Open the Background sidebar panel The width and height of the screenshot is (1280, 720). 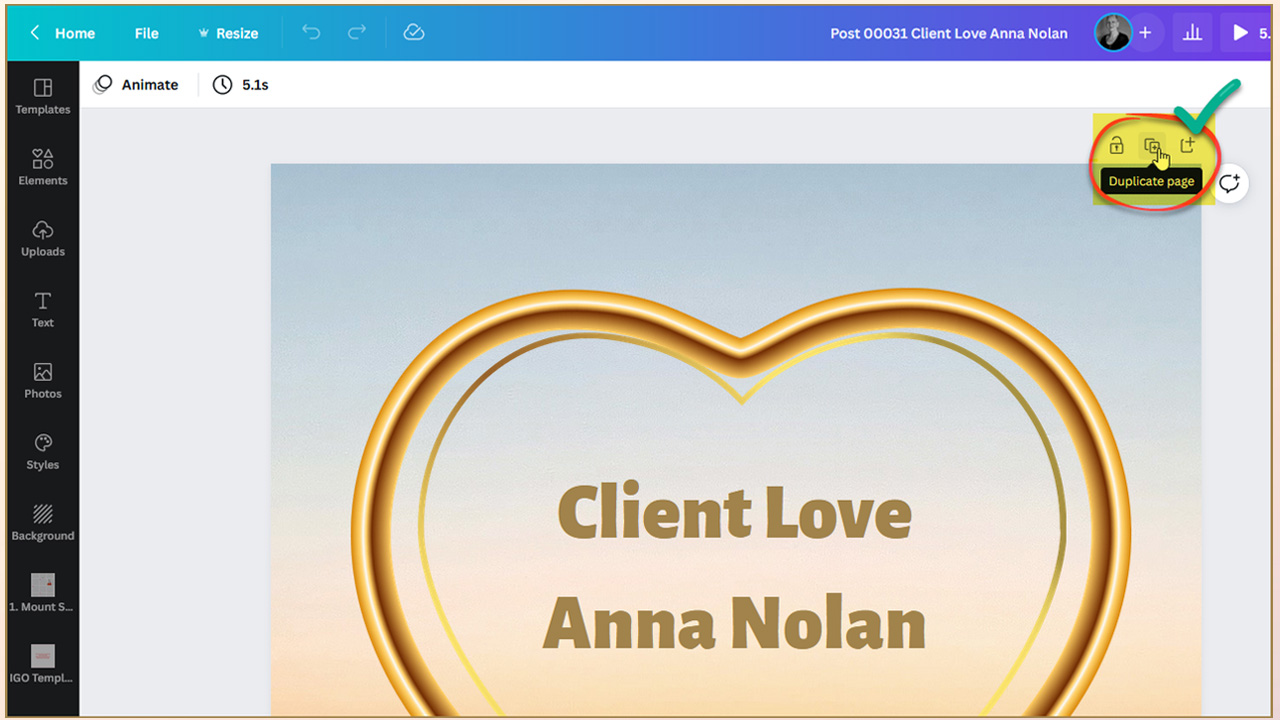tap(43, 523)
